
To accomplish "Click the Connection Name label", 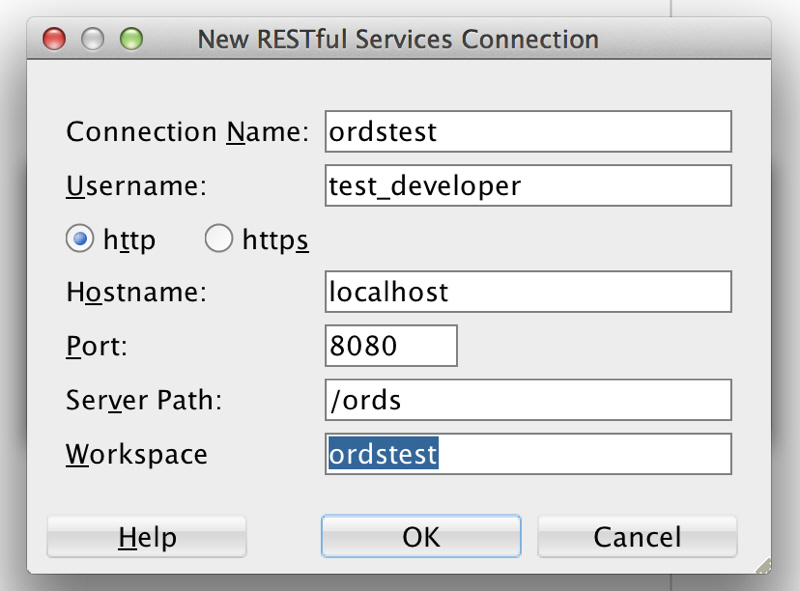I will point(187,132).
